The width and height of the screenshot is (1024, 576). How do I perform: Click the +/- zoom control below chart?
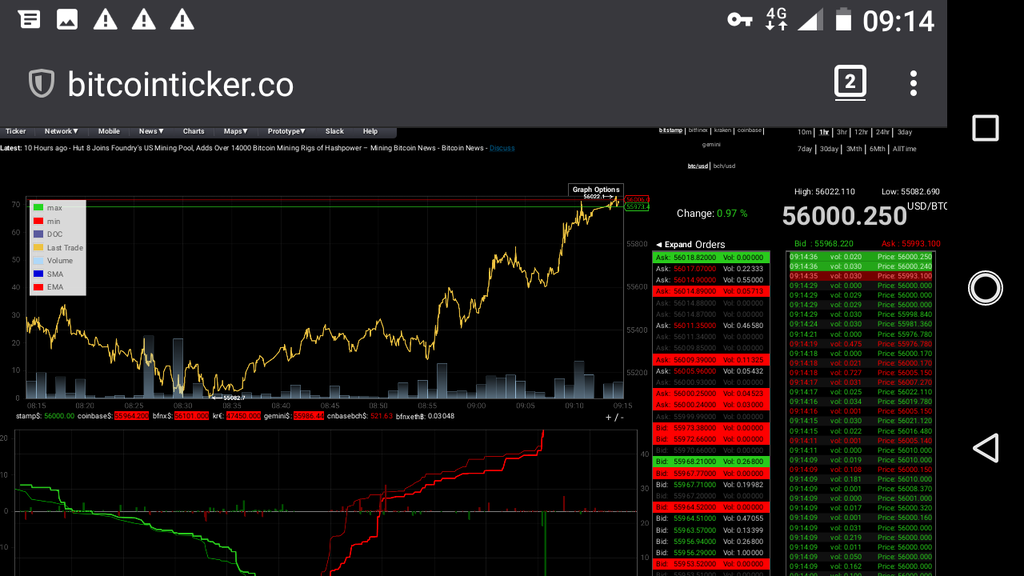[x=614, y=417]
